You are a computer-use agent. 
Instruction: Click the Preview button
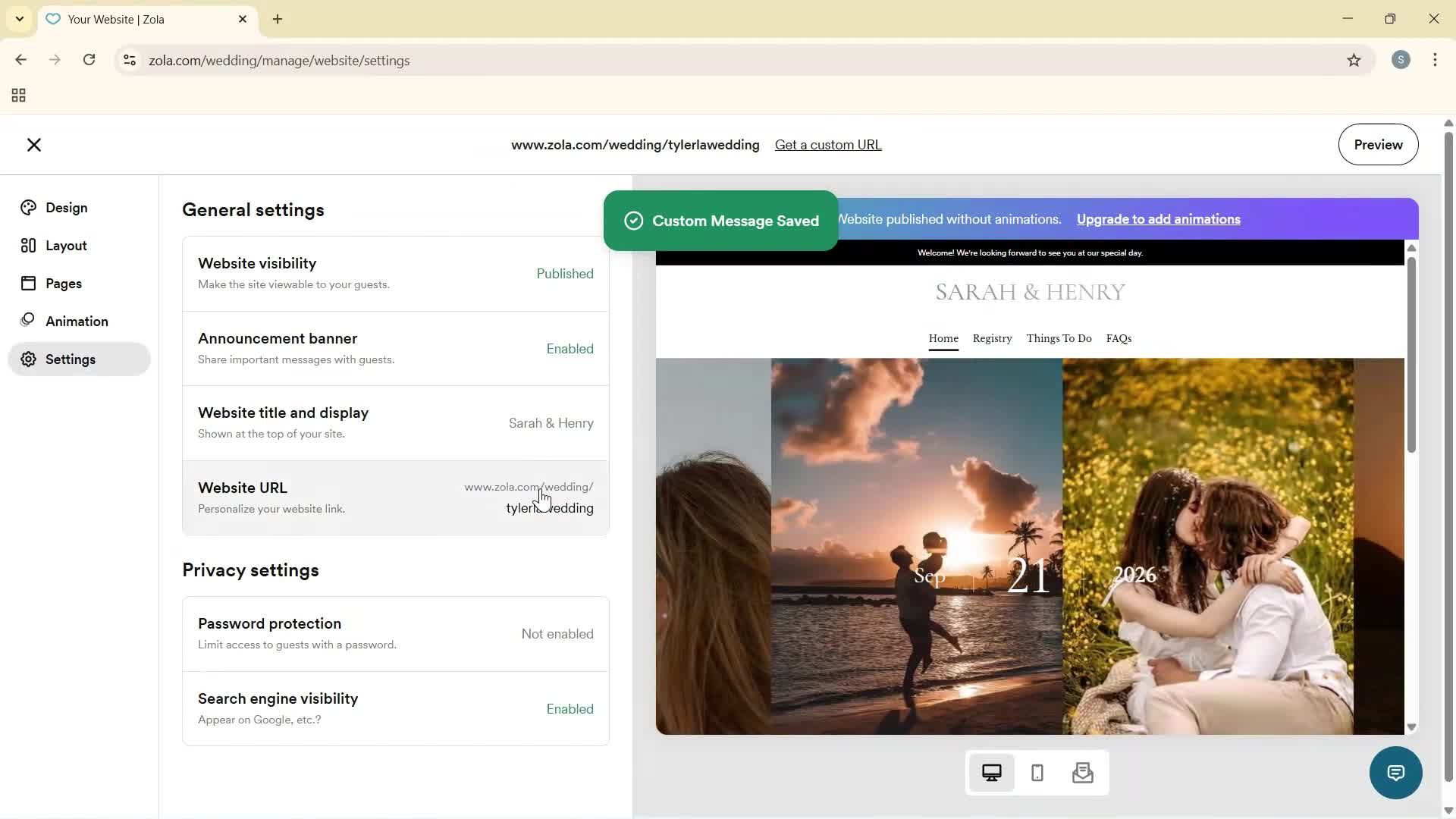coord(1378,144)
